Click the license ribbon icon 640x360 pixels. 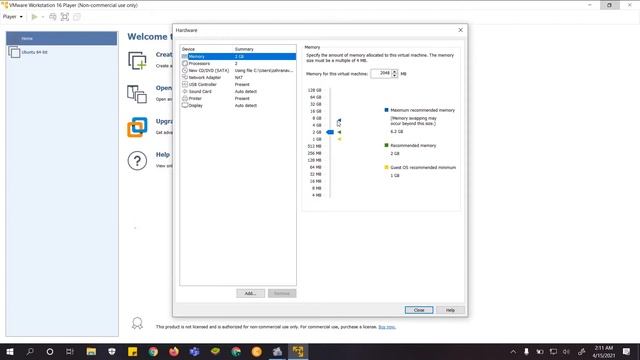pos(138,324)
